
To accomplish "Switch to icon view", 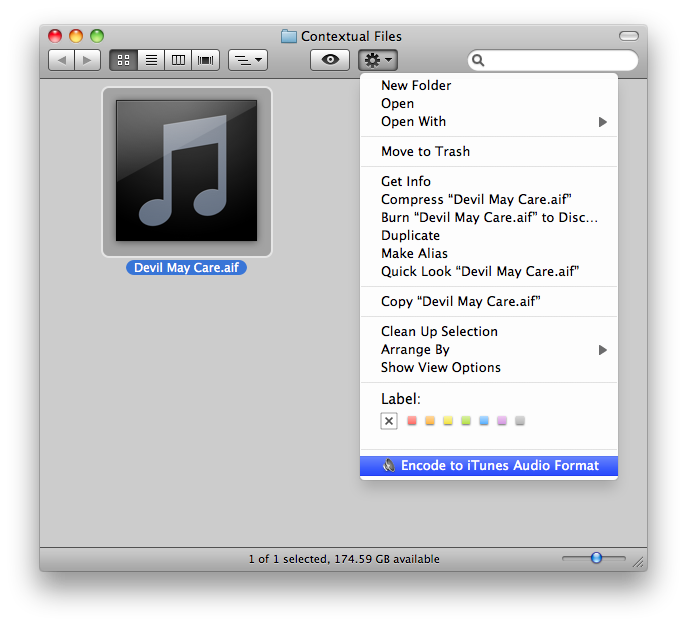I will point(123,60).
